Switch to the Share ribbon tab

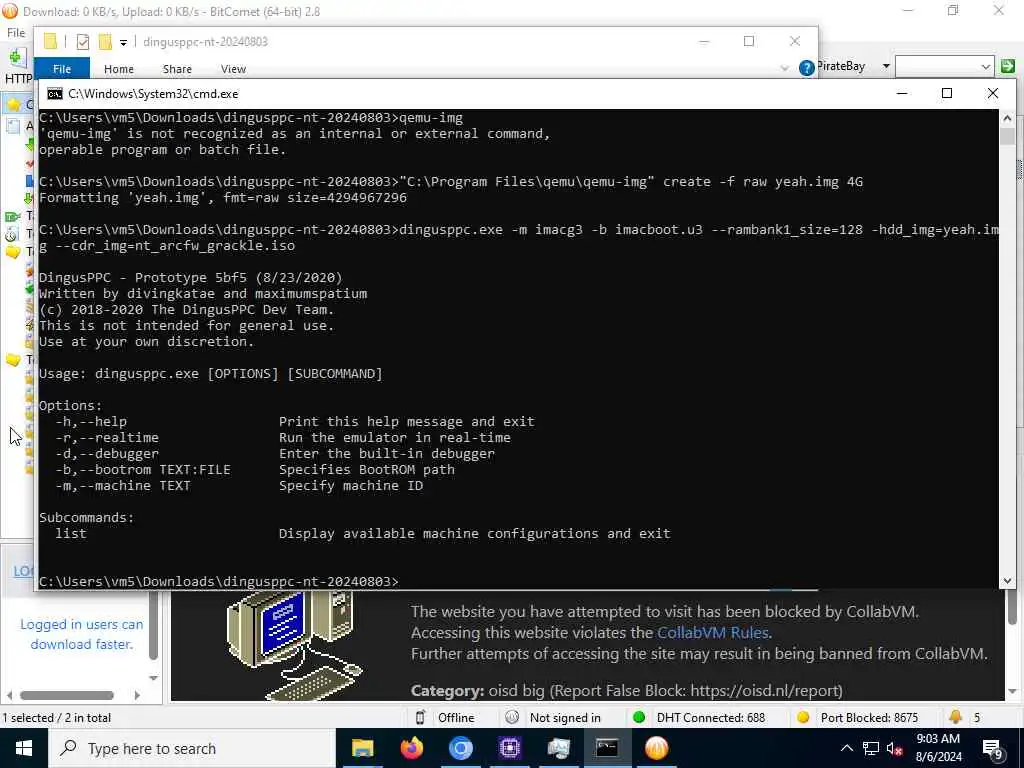177,69
